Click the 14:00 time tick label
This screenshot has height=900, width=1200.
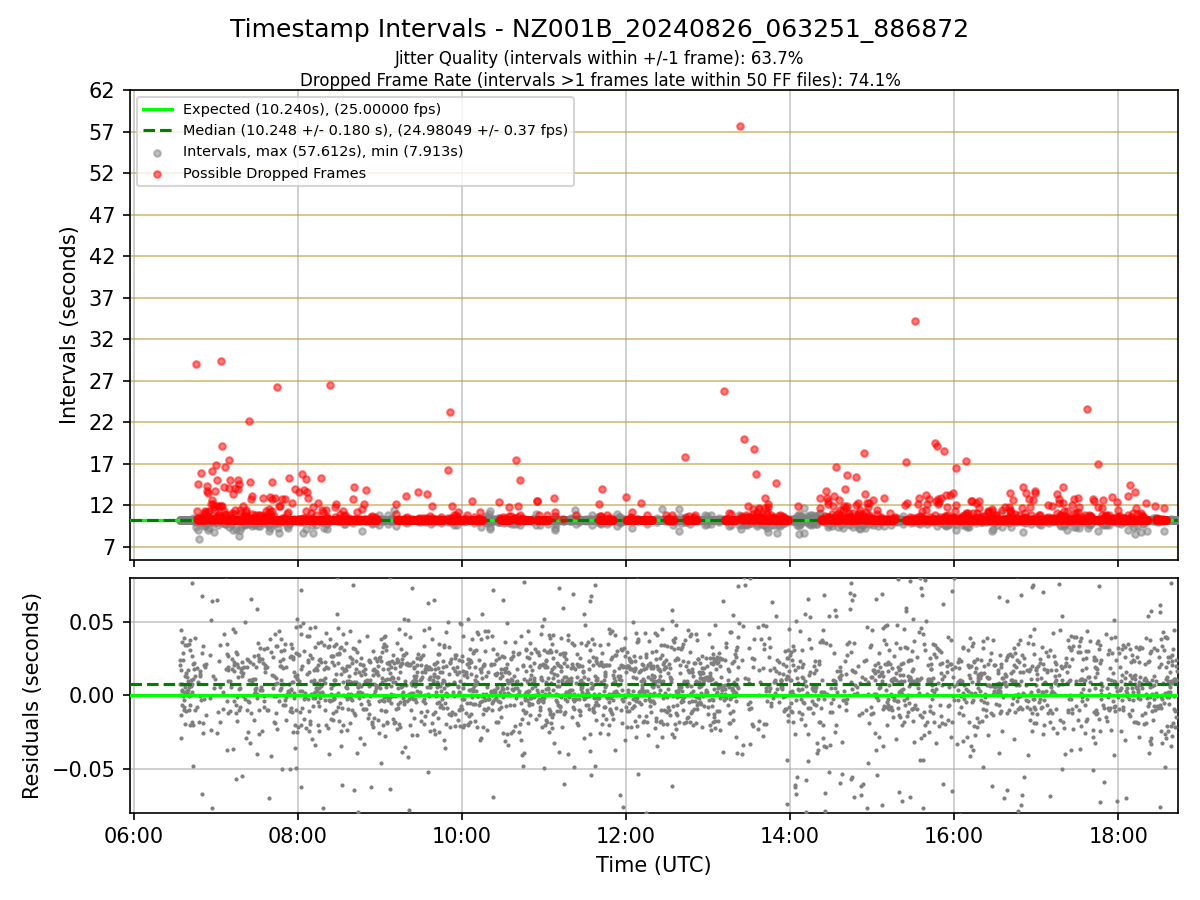click(x=790, y=836)
